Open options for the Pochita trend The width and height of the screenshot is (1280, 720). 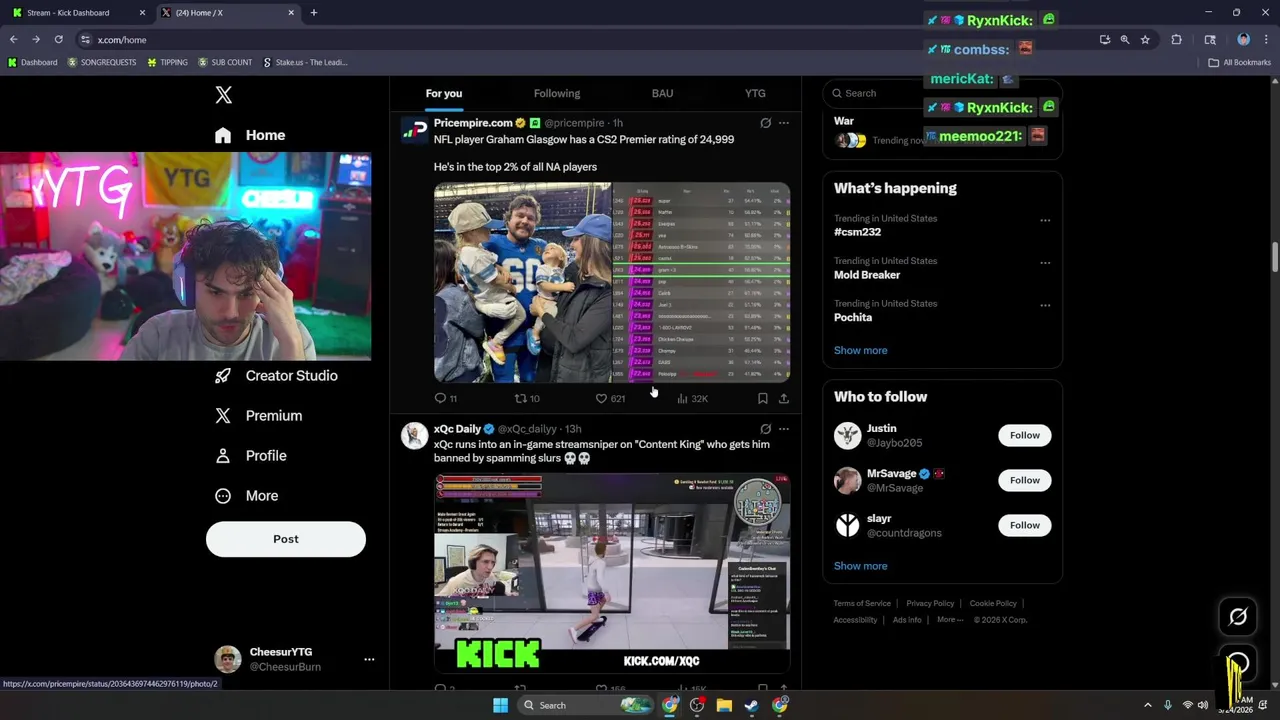[1045, 306]
